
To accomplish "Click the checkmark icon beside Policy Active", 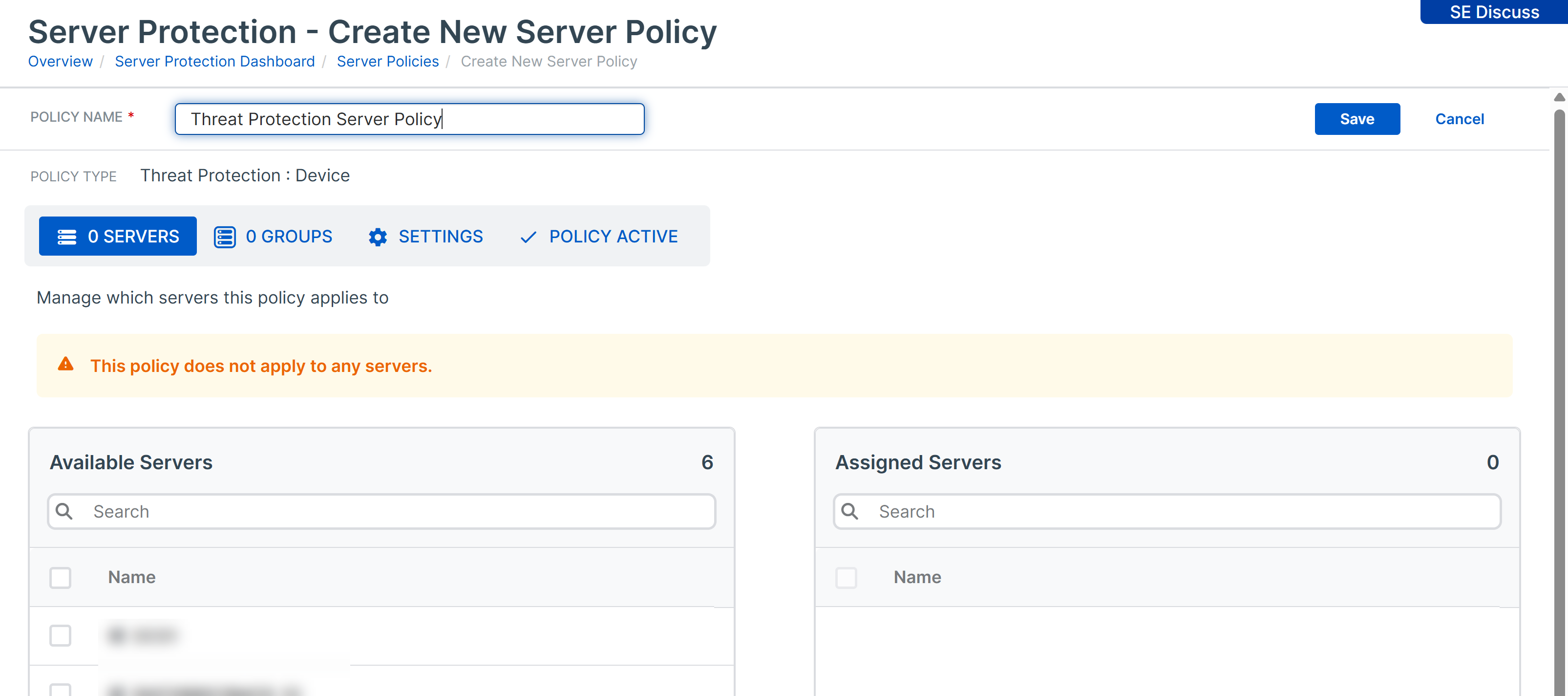I will [x=529, y=237].
